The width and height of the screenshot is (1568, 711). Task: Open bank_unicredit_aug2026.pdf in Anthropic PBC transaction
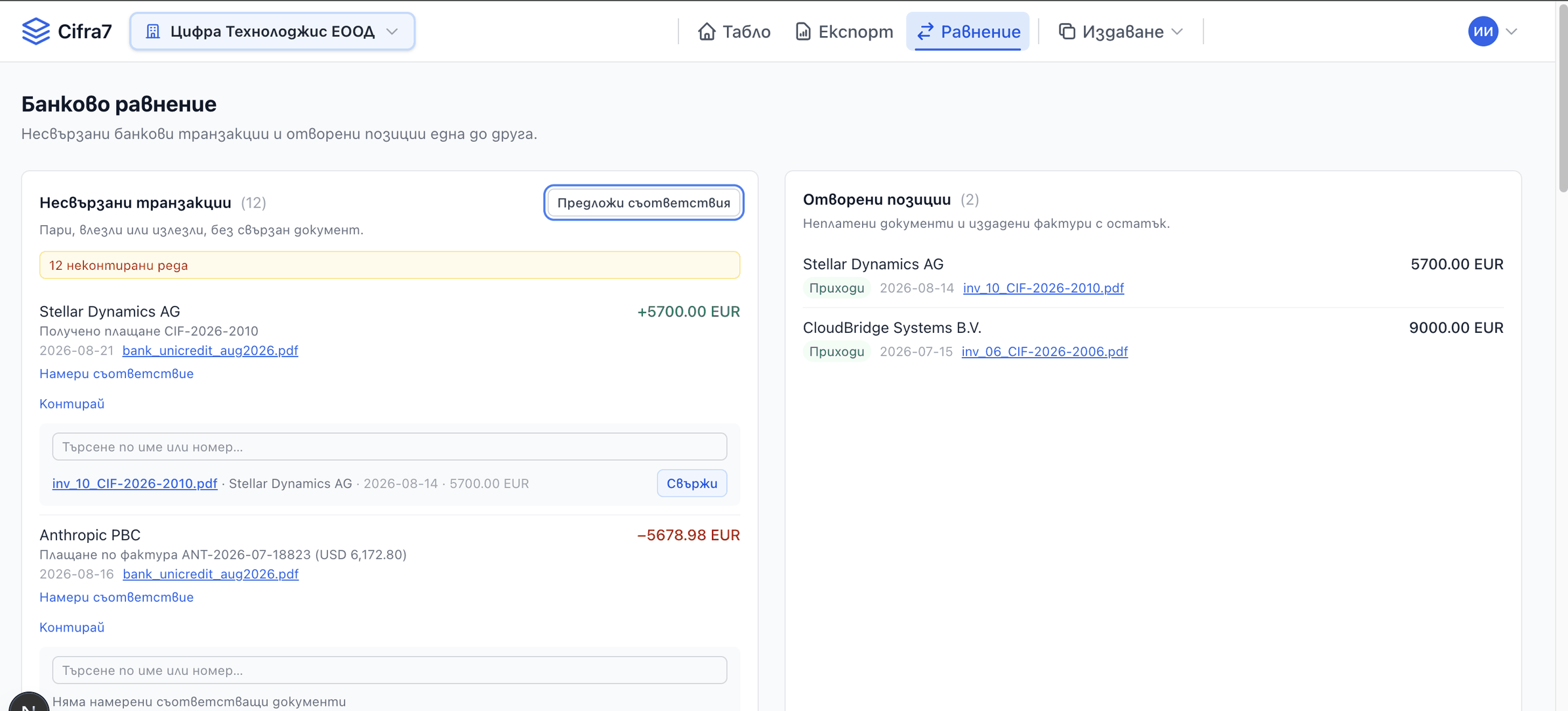tap(211, 574)
